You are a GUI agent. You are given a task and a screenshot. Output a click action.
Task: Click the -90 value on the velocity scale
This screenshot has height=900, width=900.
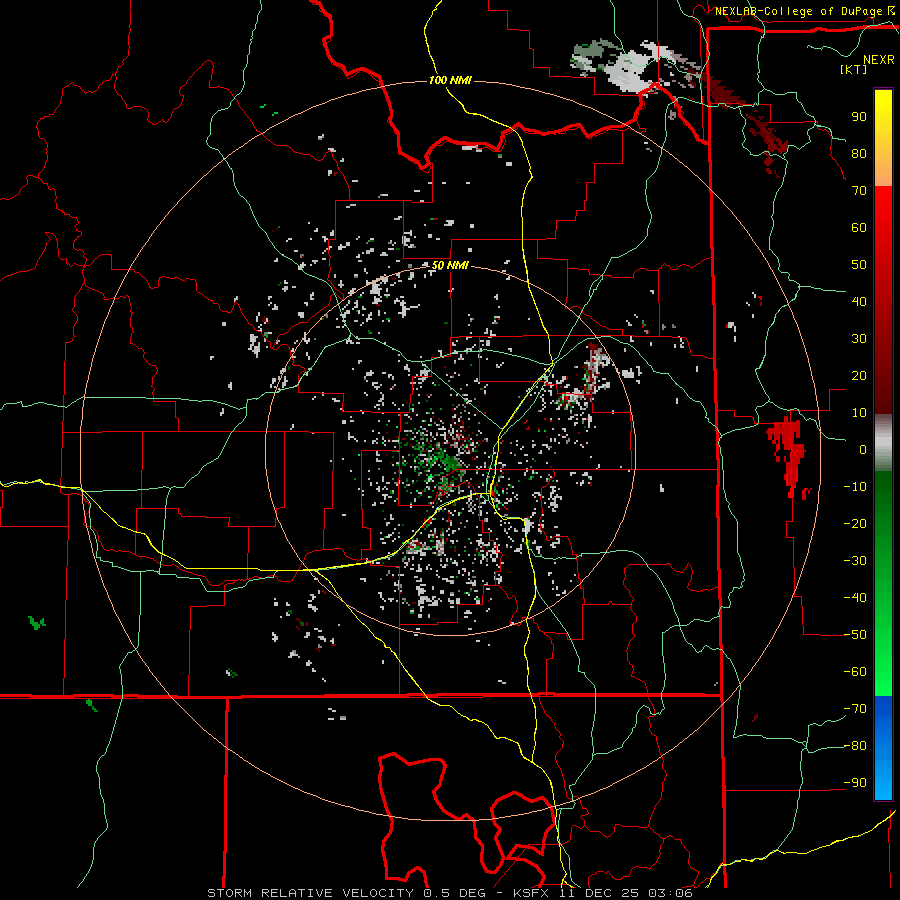pyautogui.click(x=855, y=783)
